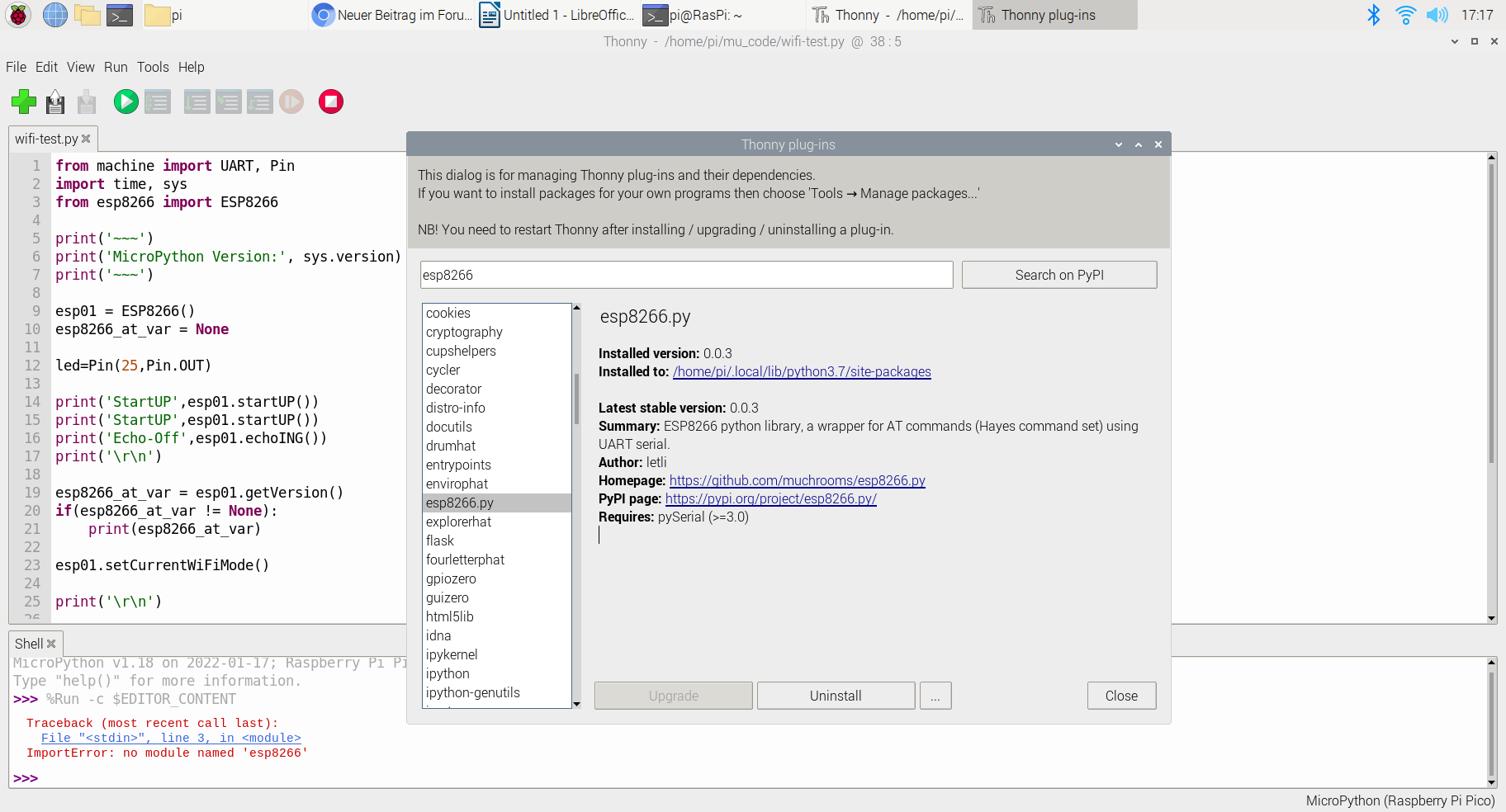Click the Debug current script icon

point(157,101)
